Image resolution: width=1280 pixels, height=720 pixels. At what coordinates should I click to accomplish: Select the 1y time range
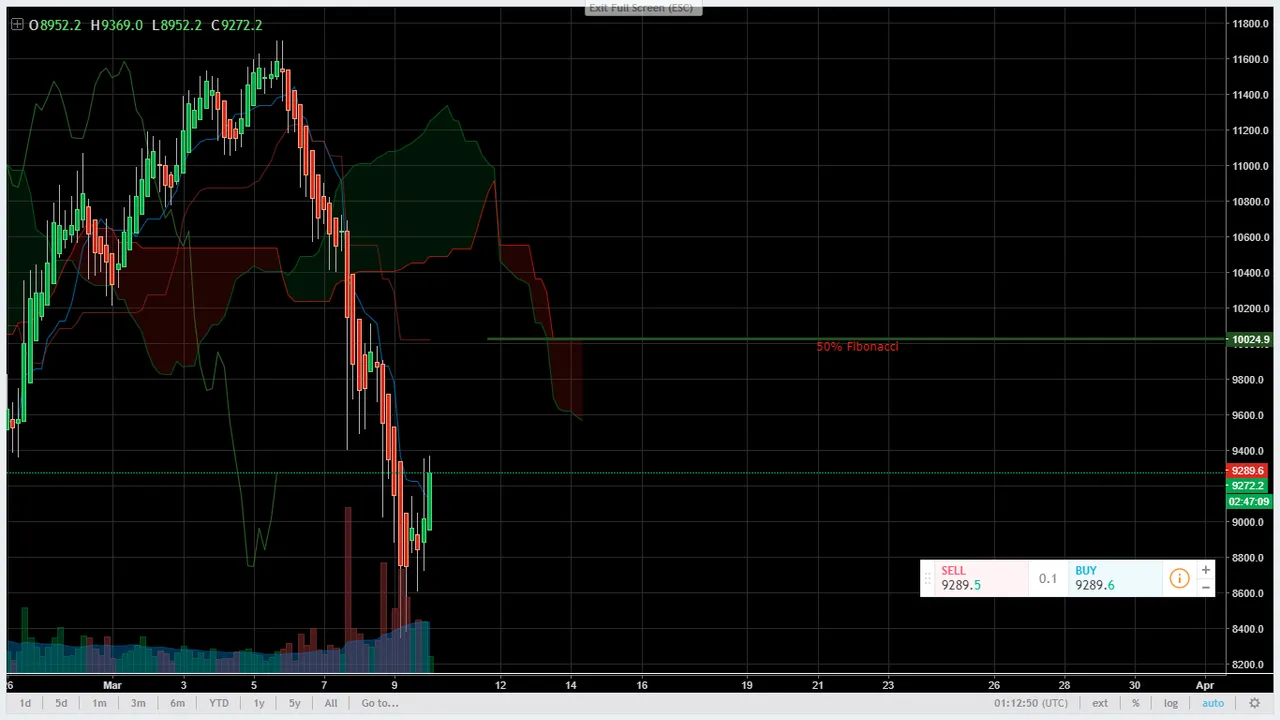click(259, 703)
